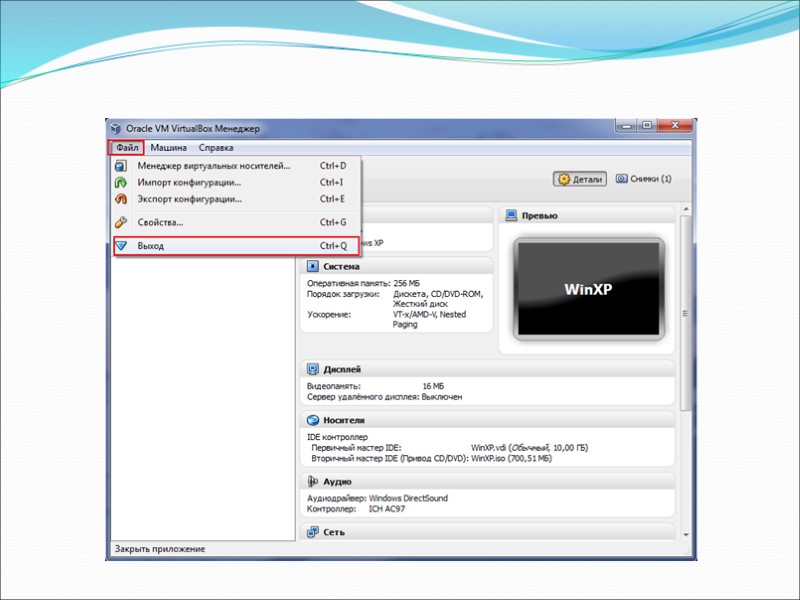
Task: Click 'Сервер удалённого дисплея: Выключен' line
Action: click(x=384, y=397)
